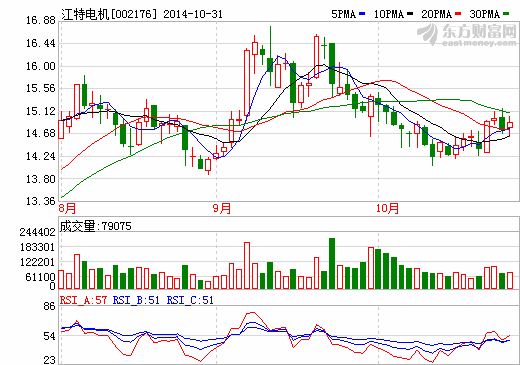520x365 pixels.
Task: Click the 16.00 price axis label
Action: [x=41, y=66]
